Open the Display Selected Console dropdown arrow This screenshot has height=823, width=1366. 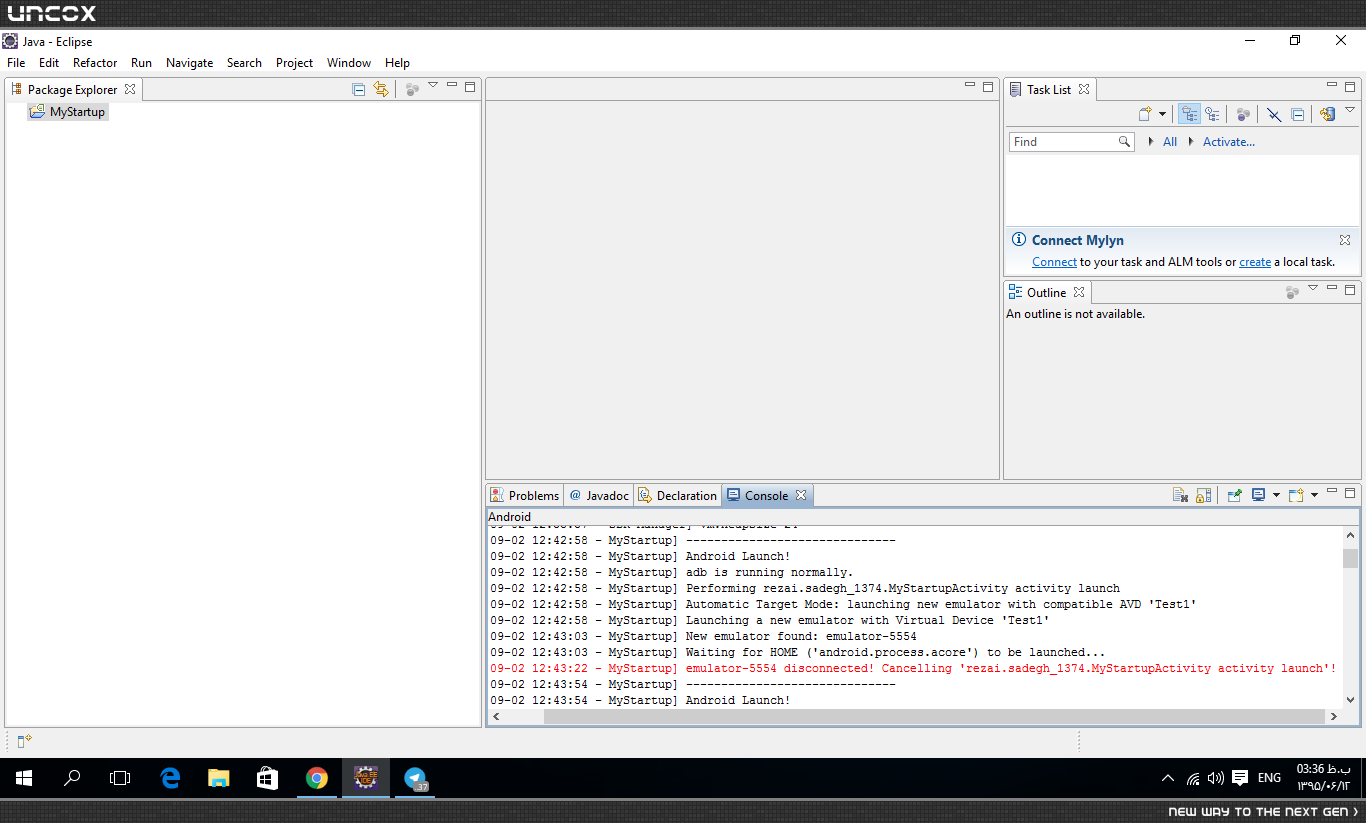point(1276,495)
